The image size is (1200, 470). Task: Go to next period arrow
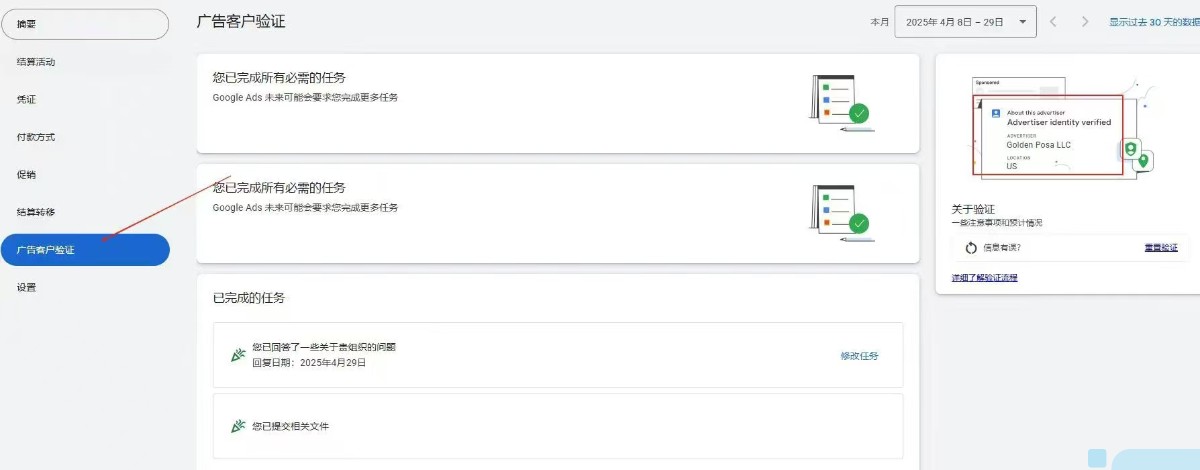(x=1085, y=21)
